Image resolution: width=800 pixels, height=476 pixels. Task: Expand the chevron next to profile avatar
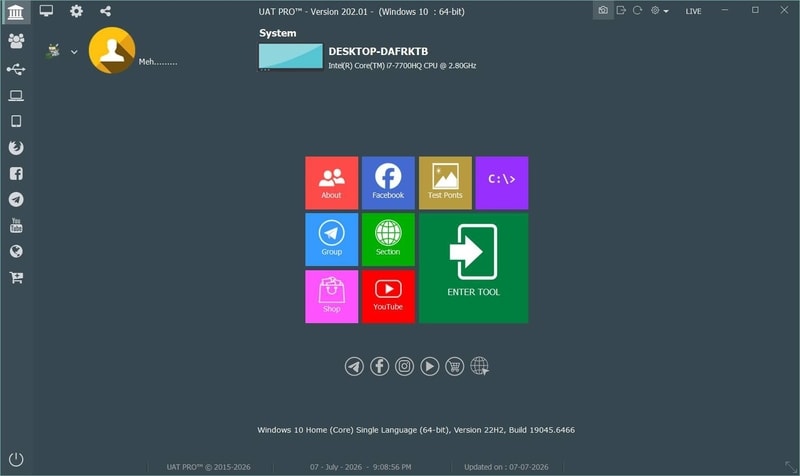74,52
